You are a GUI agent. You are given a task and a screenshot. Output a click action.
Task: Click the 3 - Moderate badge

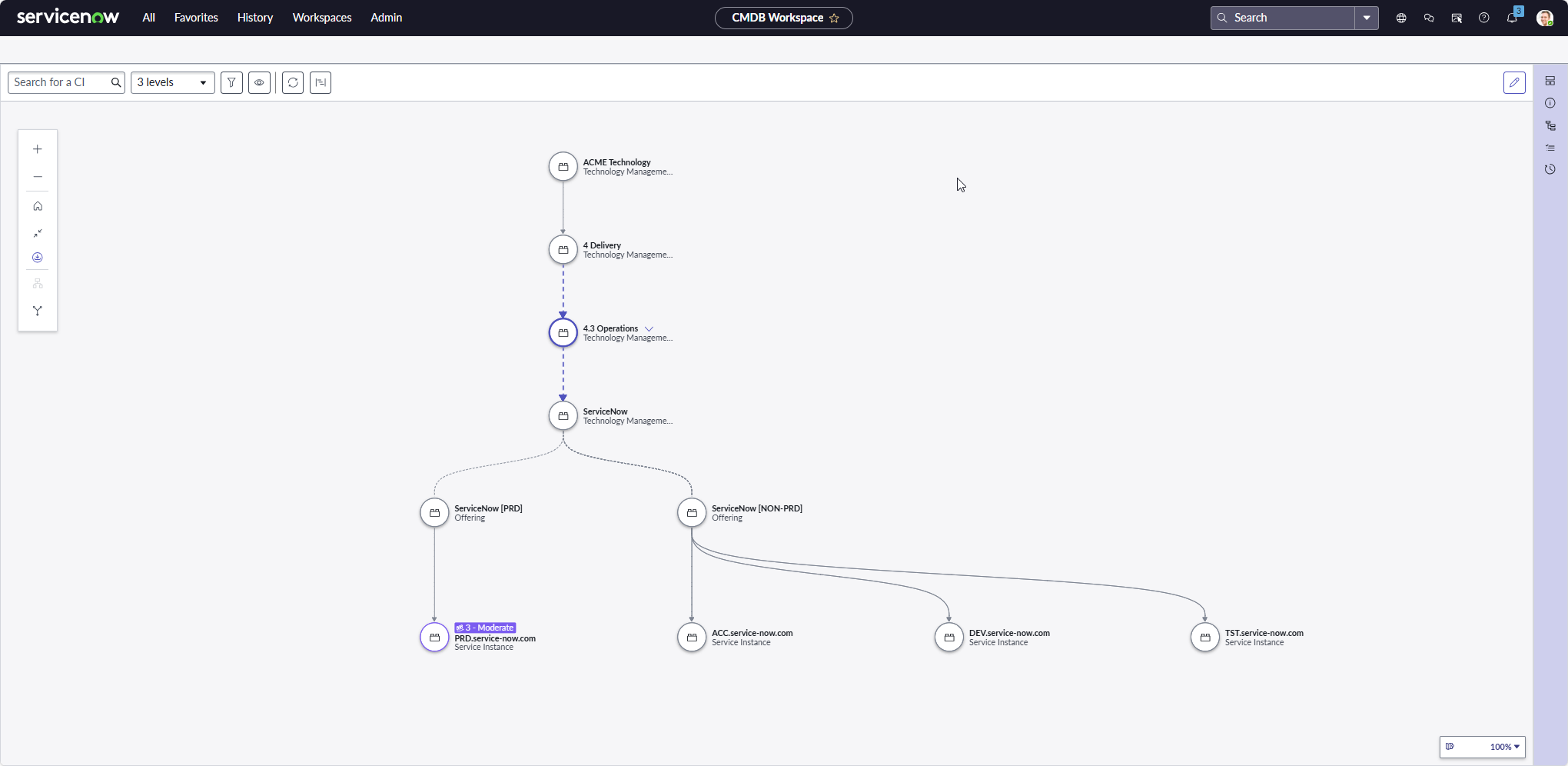tap(485, 628)
